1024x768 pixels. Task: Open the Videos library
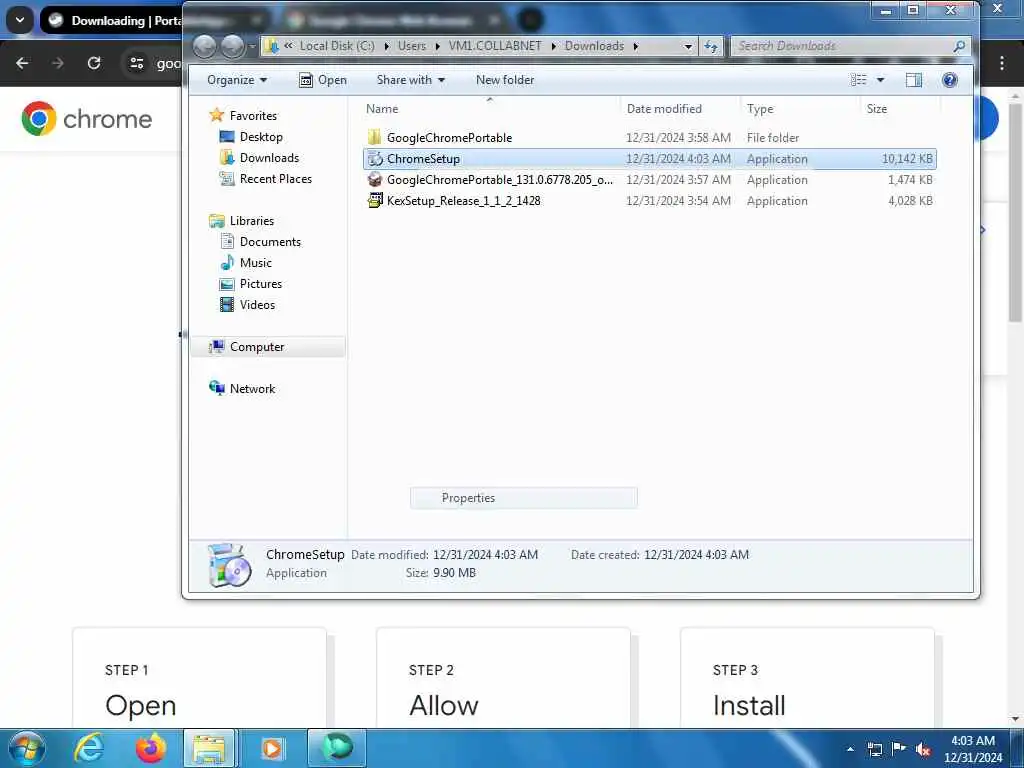[257, 304]
